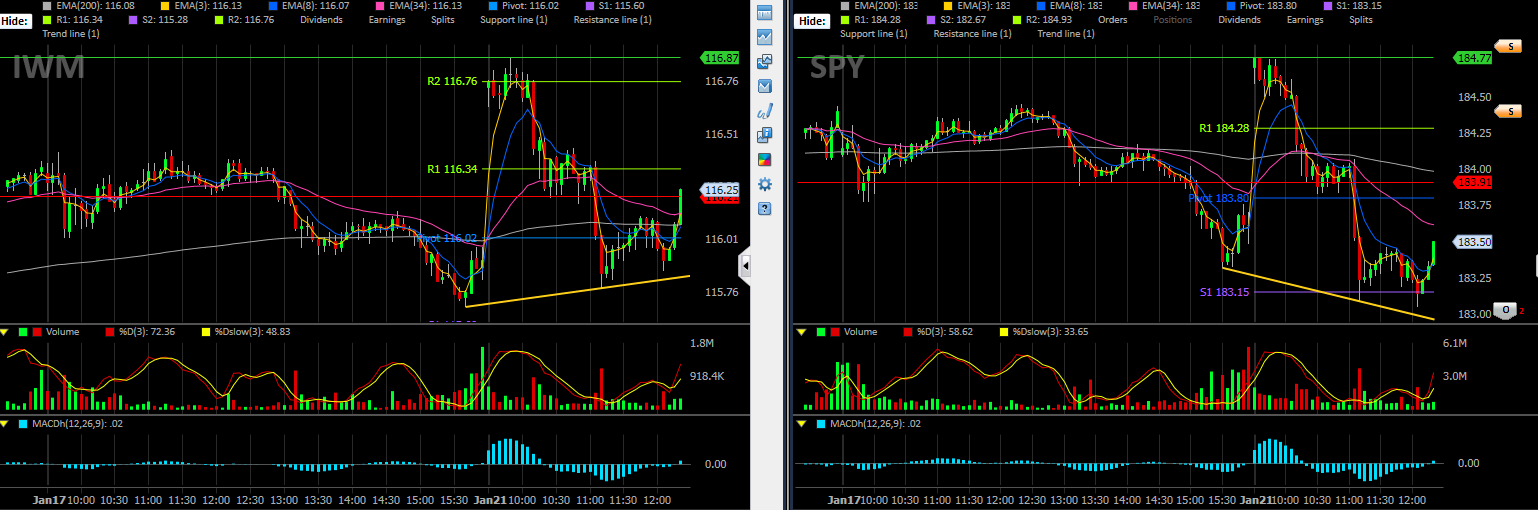Click IWM current price tag 116.25
Screen dimensions: 1538x510
720,189
